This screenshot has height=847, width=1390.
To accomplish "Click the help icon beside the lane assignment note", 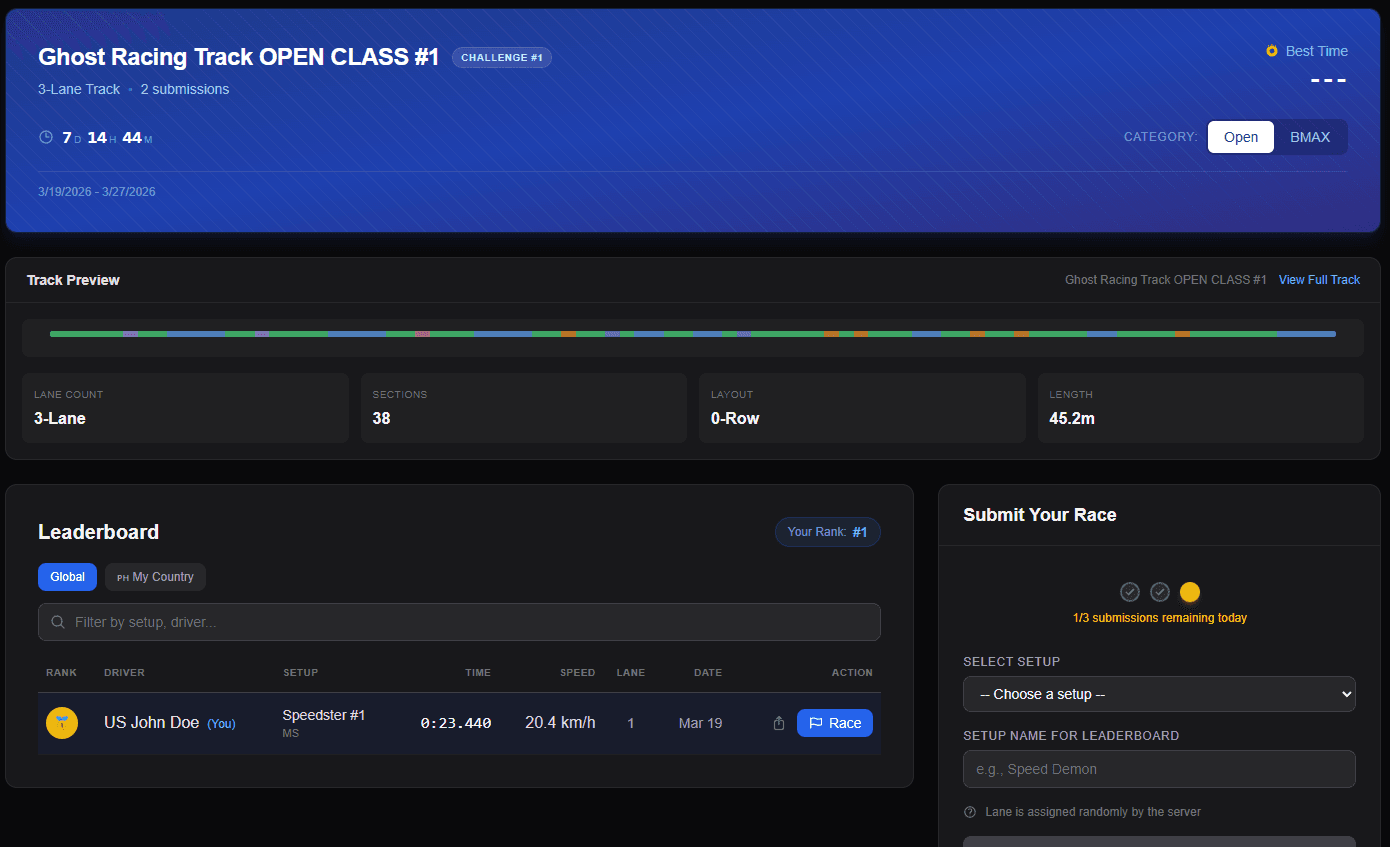I will (970, 812).
